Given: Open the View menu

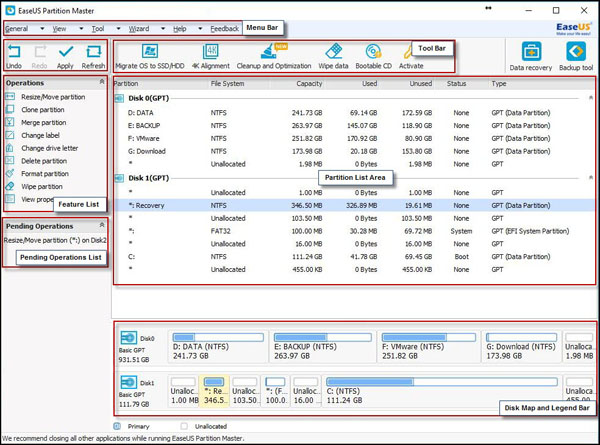Looking at the screenshot, I should point(59,29).
